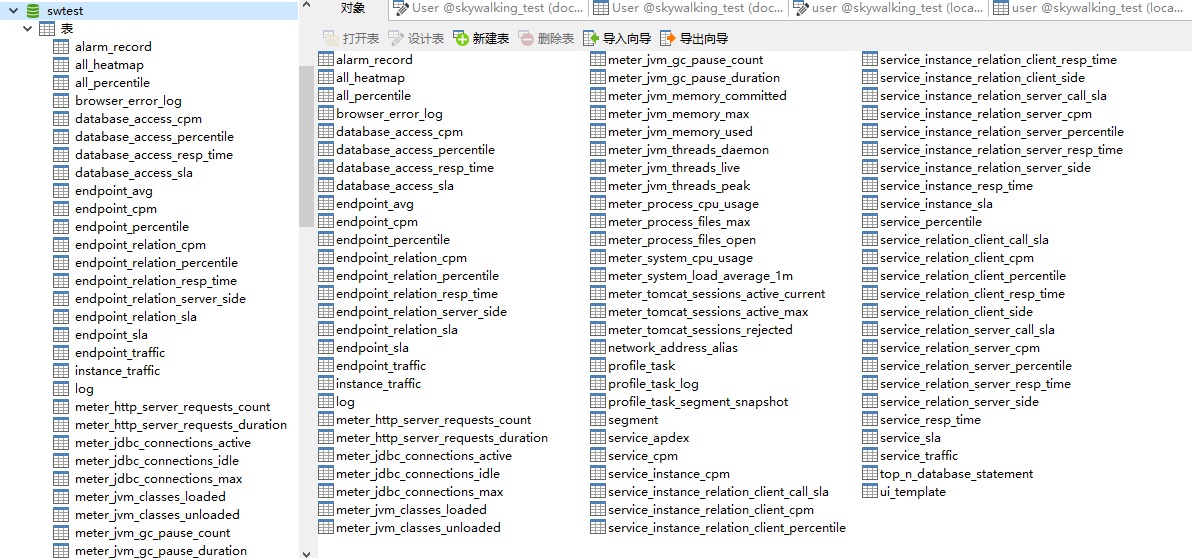Select profile_task_segment_snapshot in object list
Image resolution: width=1192 pixels, height=558 pixels.
pos(698,402)
